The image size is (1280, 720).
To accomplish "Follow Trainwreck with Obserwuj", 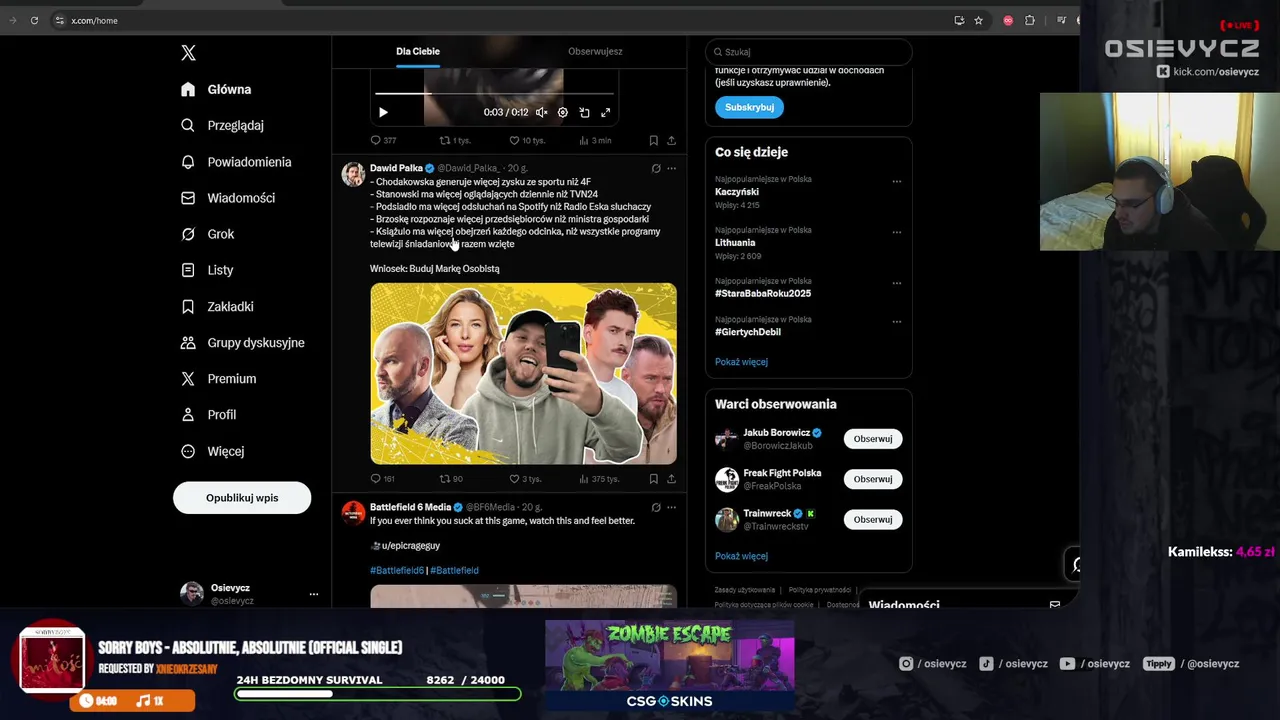I will click(x=873, y=520).
